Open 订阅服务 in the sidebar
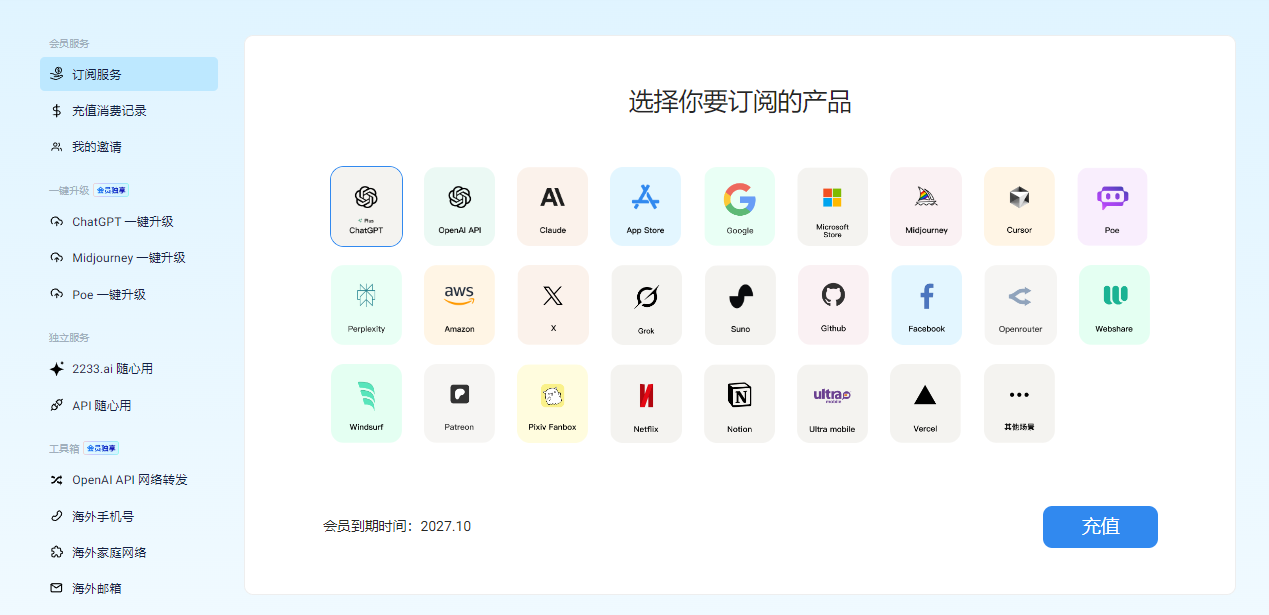This screenshot has width=1269, height=615. pyautogui.click(x=129, y=74)
